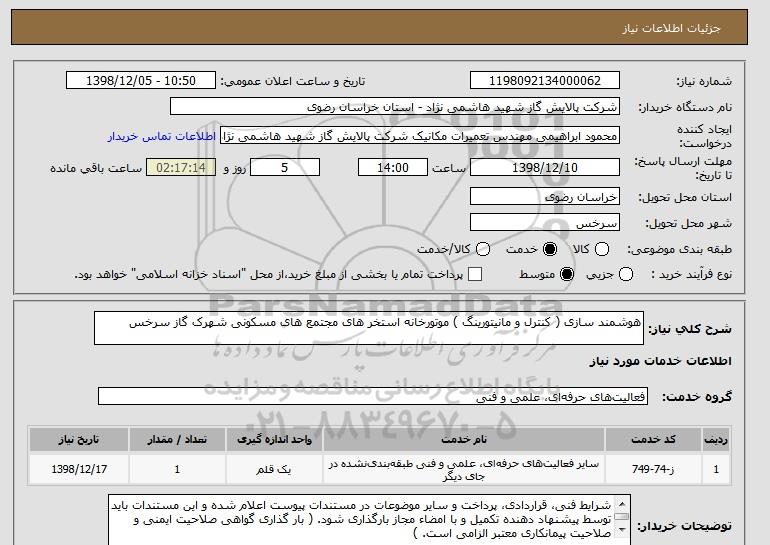Choose the متوسط purchase type option

coord(567,274)
